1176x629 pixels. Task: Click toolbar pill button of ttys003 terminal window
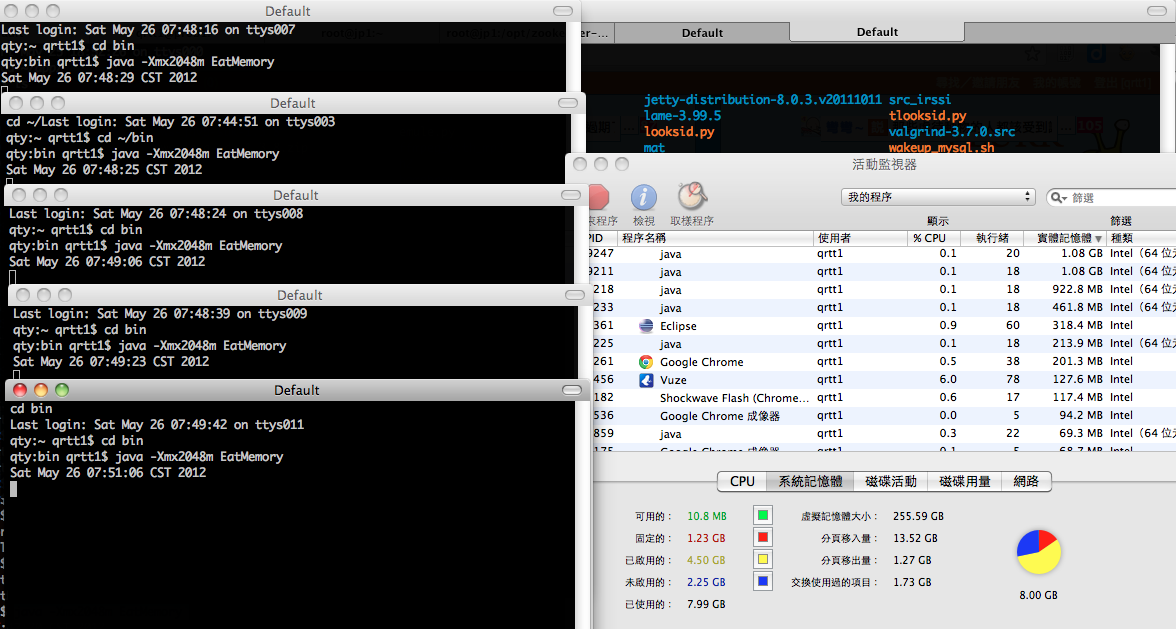click(x=568, y=103)
